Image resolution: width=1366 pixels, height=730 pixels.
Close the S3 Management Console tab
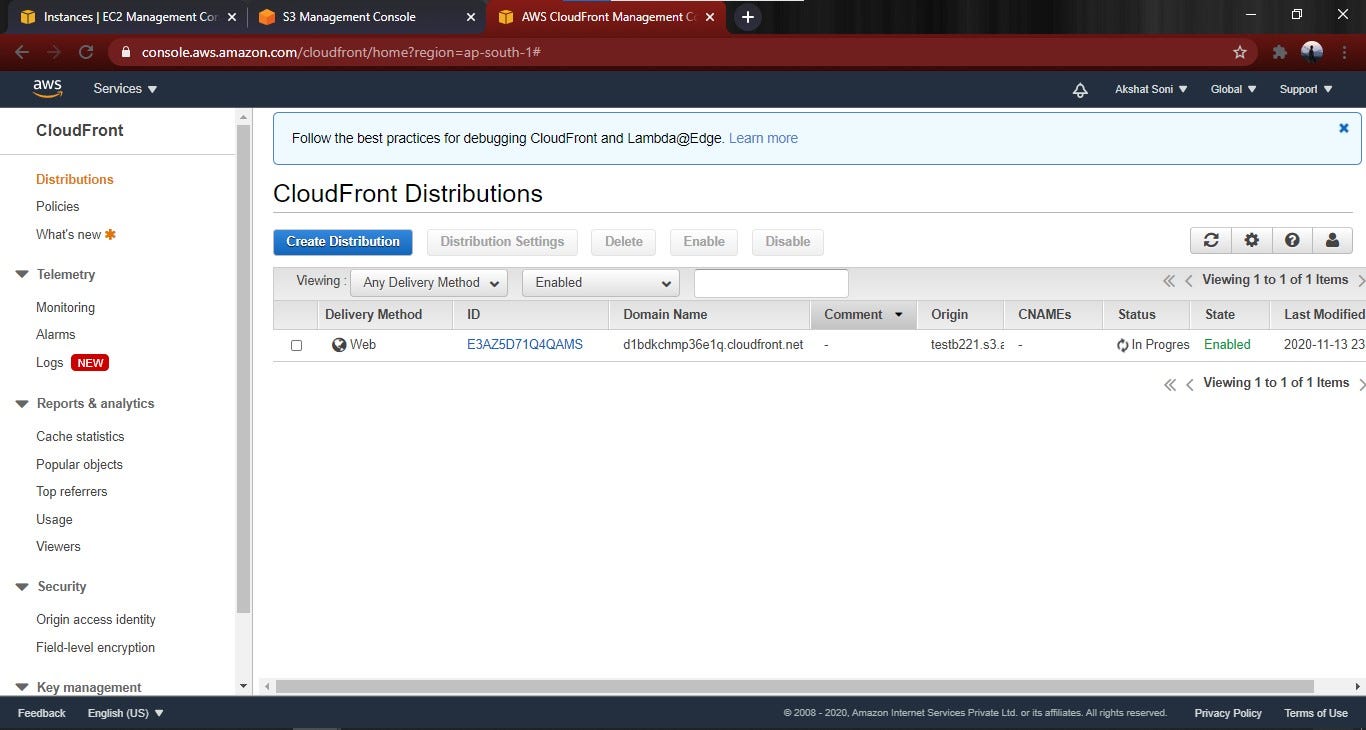471,17
